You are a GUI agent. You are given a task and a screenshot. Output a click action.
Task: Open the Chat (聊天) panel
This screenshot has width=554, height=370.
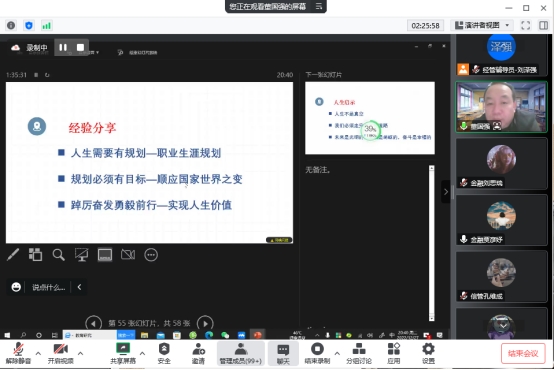click(x=283, y=353)
